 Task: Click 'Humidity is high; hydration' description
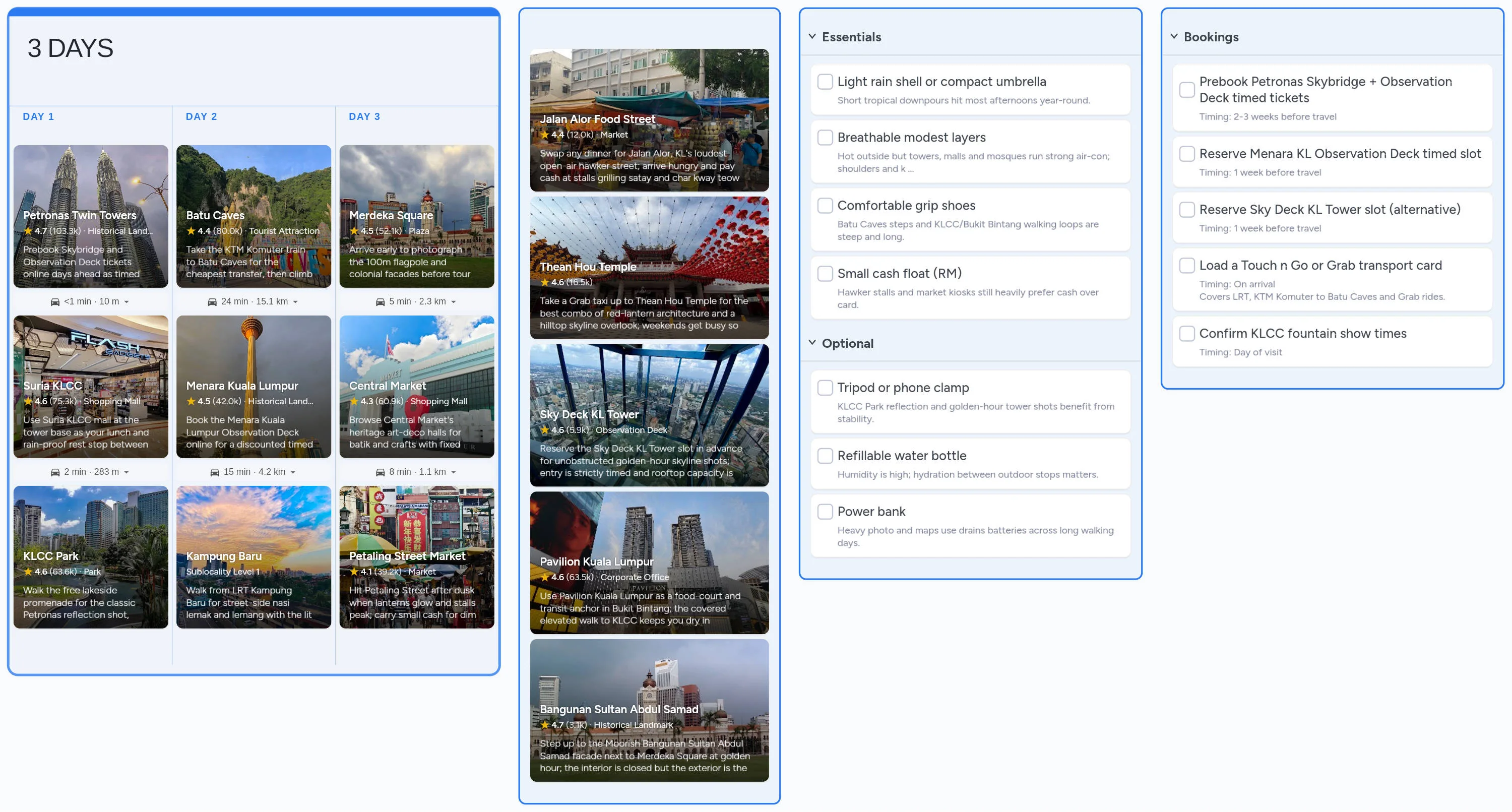tap(967, 474)
